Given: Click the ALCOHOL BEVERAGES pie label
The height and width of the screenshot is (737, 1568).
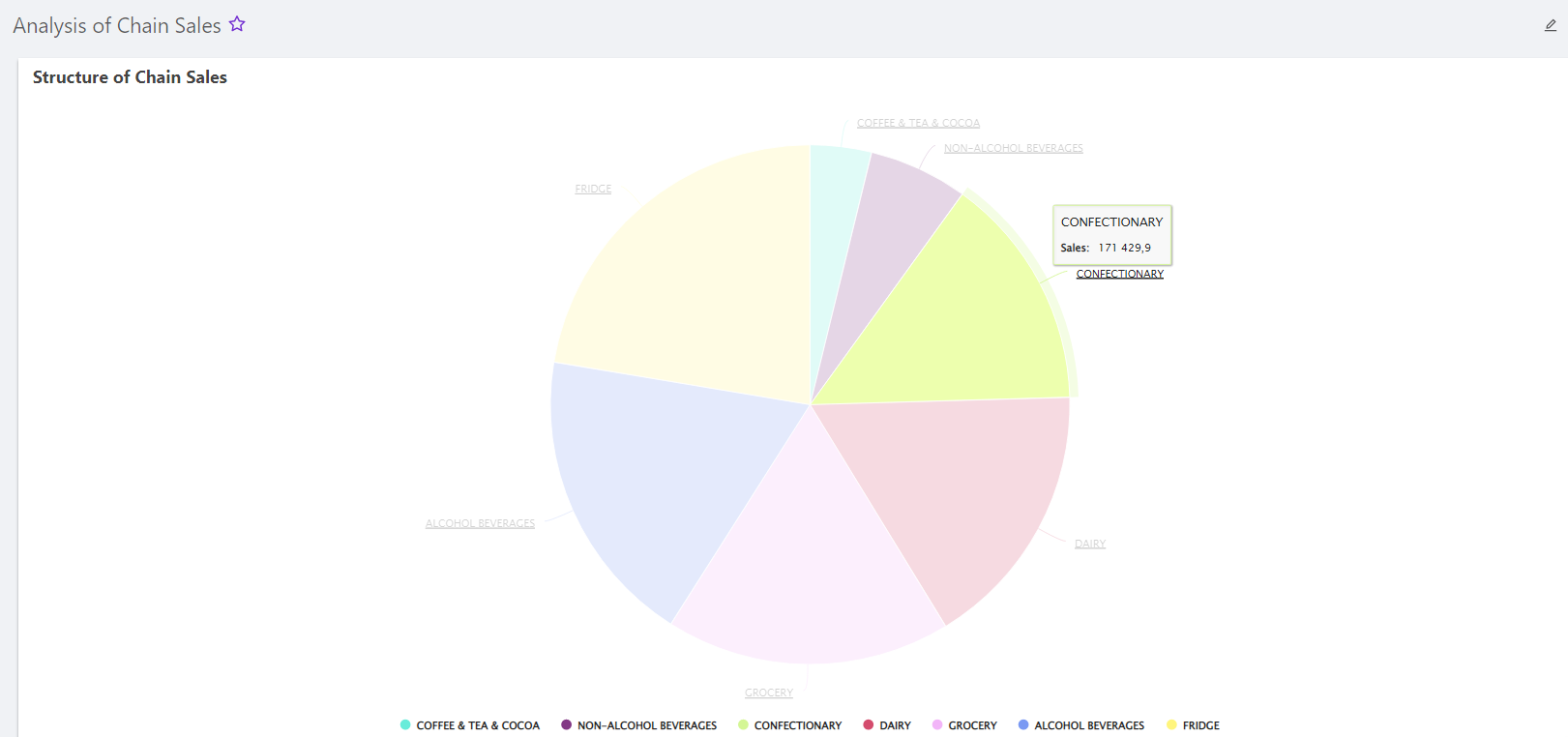Looking at the screenshot, I should click(x=480, y=524).
